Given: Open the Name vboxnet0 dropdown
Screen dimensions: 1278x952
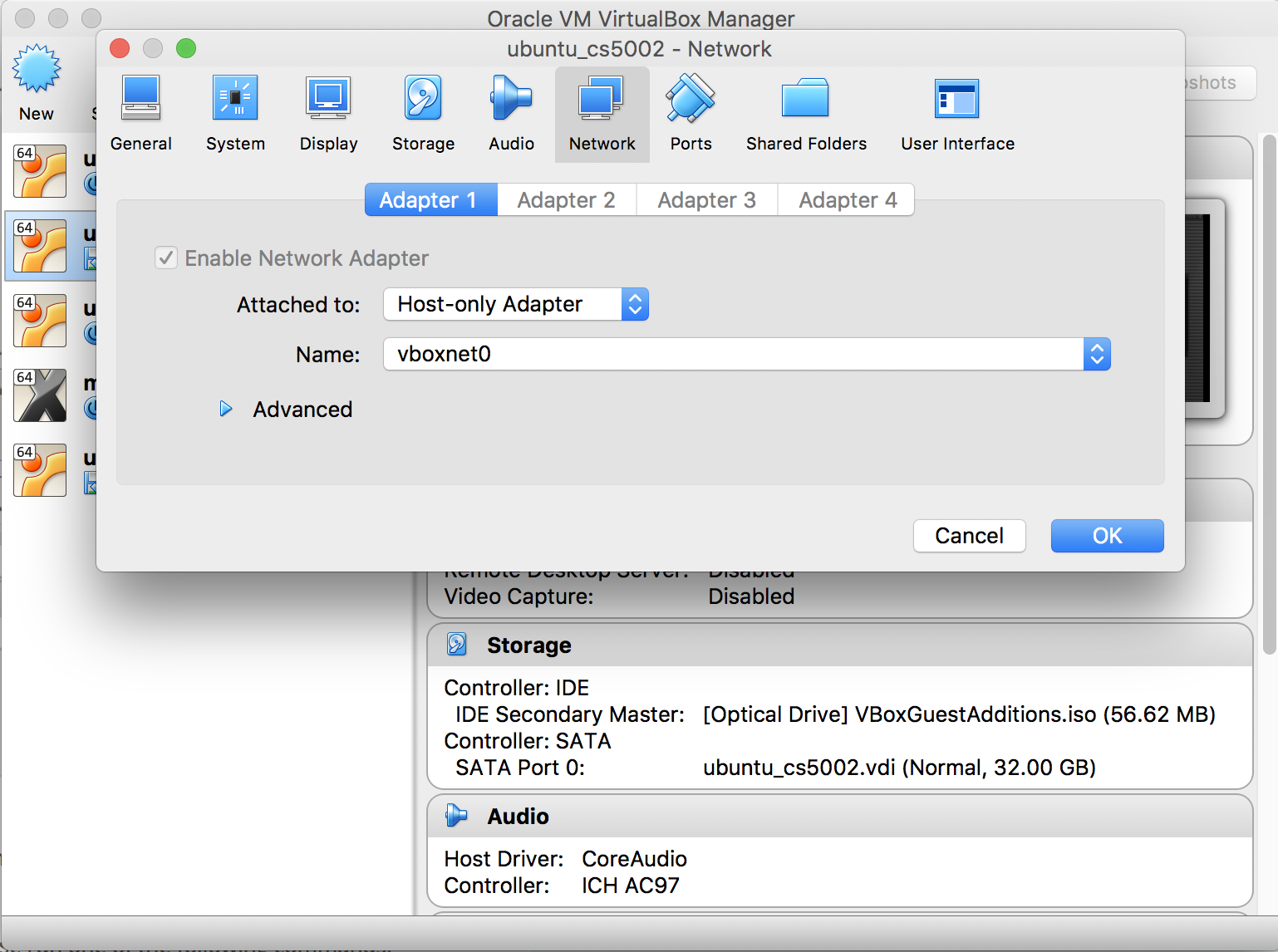Looking at the screenshot, I should click(746, 354).
